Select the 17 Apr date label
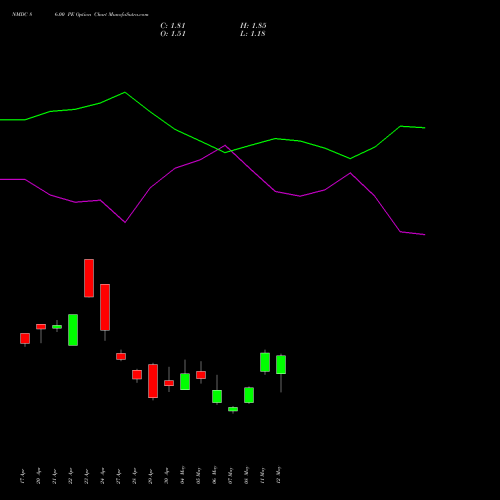Image resolution: width=500 pixels, height=500 pixels. pos(23,476)
